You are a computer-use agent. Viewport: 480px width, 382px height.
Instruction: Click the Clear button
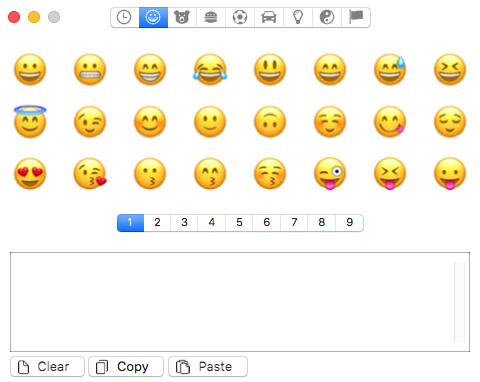pos(47,367)
